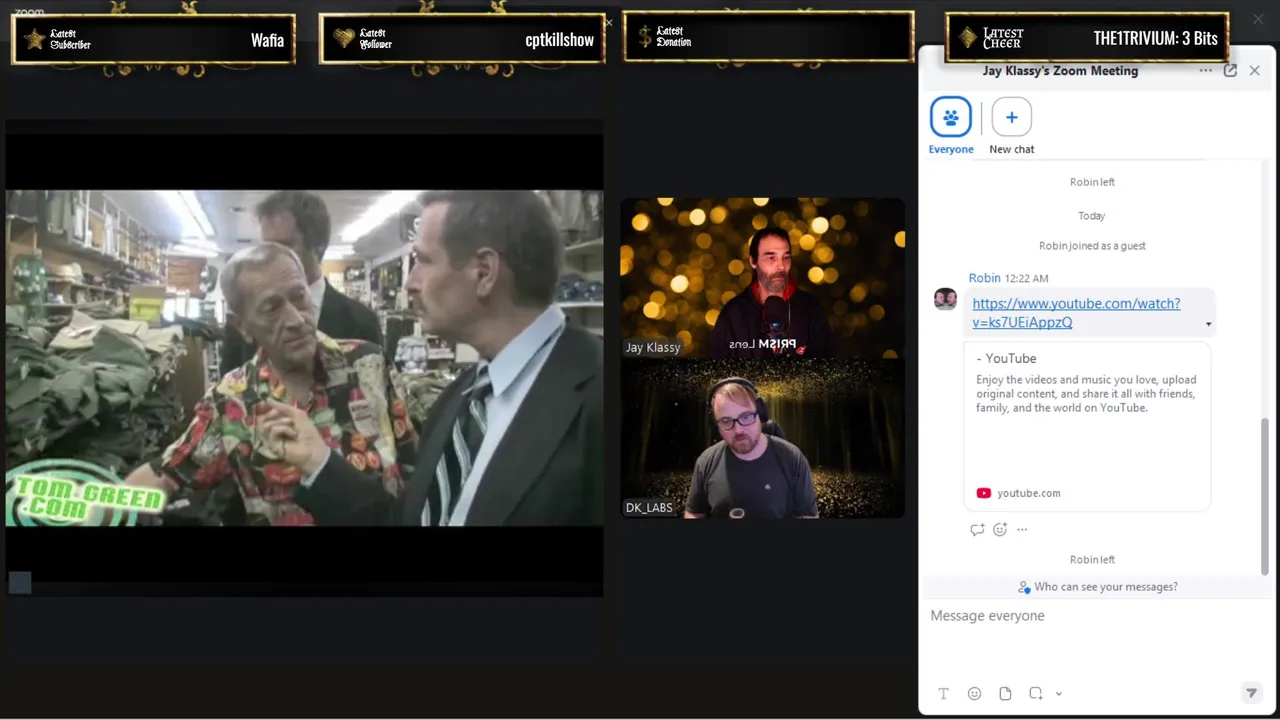Viewport: 1280px width, 720px height.
Task: Click the 'Today' date separator
Action: pyautogui.click(x=1091, y=216)
